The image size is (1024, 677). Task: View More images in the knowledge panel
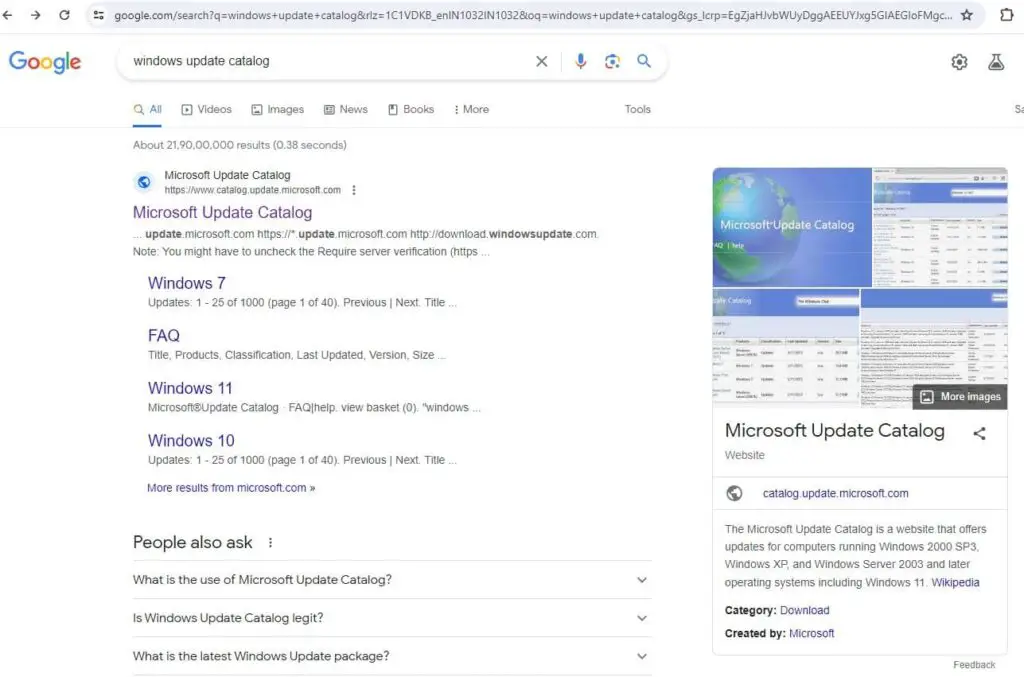pyautogui.click(x=959, y=396)
